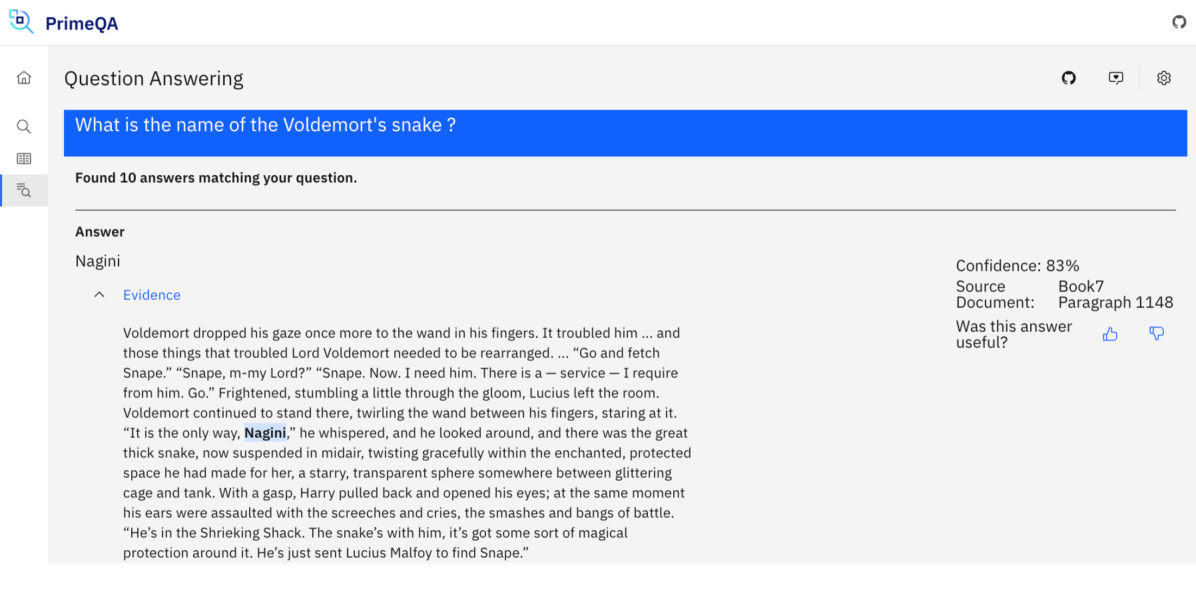Mark answer as not useful with thumbs down
The image size is (1196, 594).
(1157, 334)
